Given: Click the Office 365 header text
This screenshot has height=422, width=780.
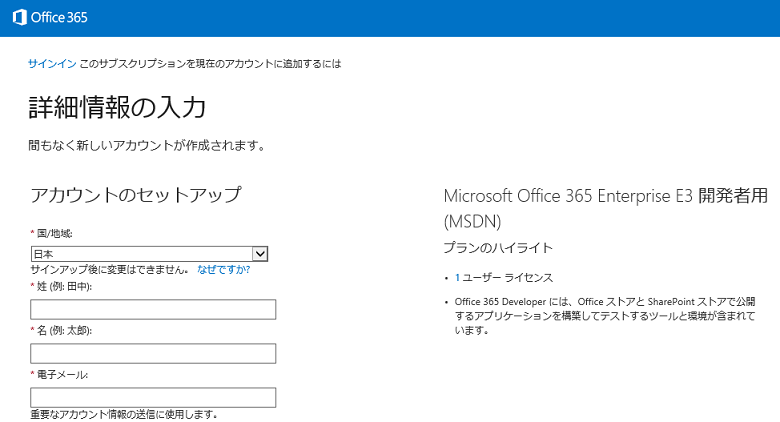Looking at the screenshot, I should click(59, 17).
